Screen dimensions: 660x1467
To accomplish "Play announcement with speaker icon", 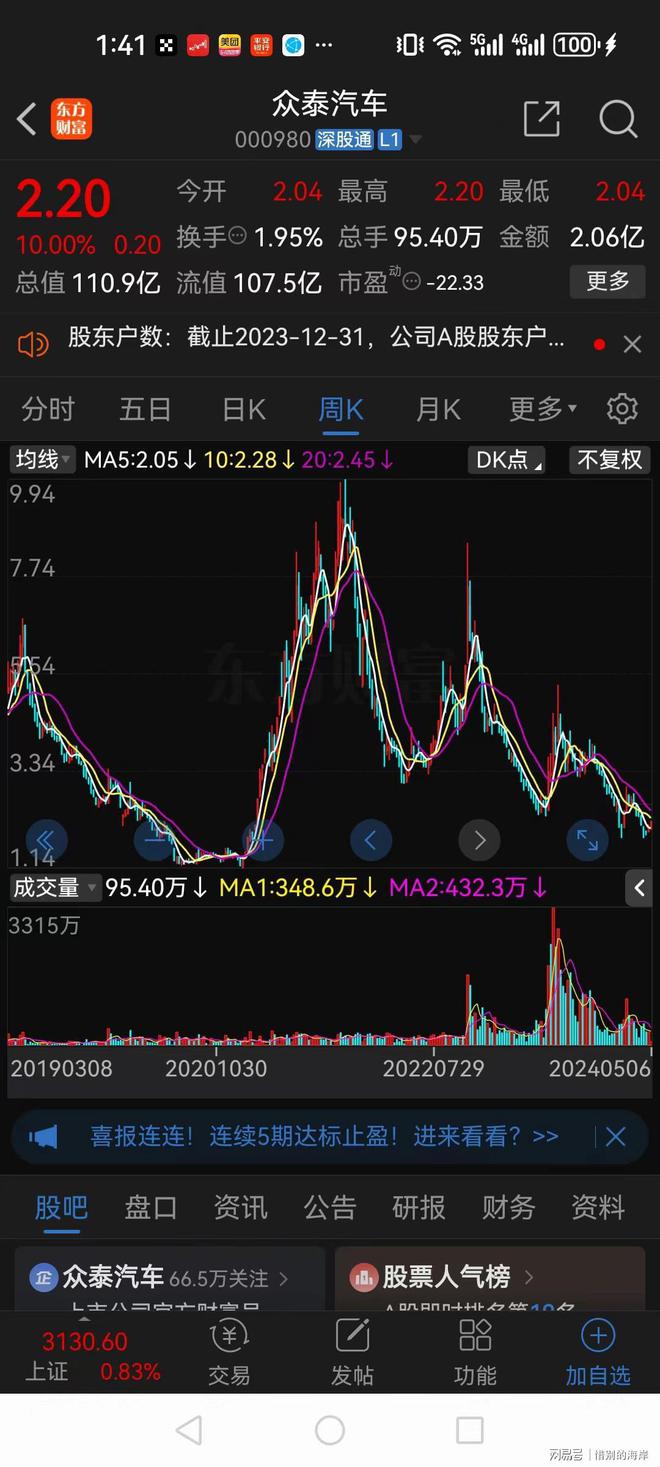I will 33,344.
